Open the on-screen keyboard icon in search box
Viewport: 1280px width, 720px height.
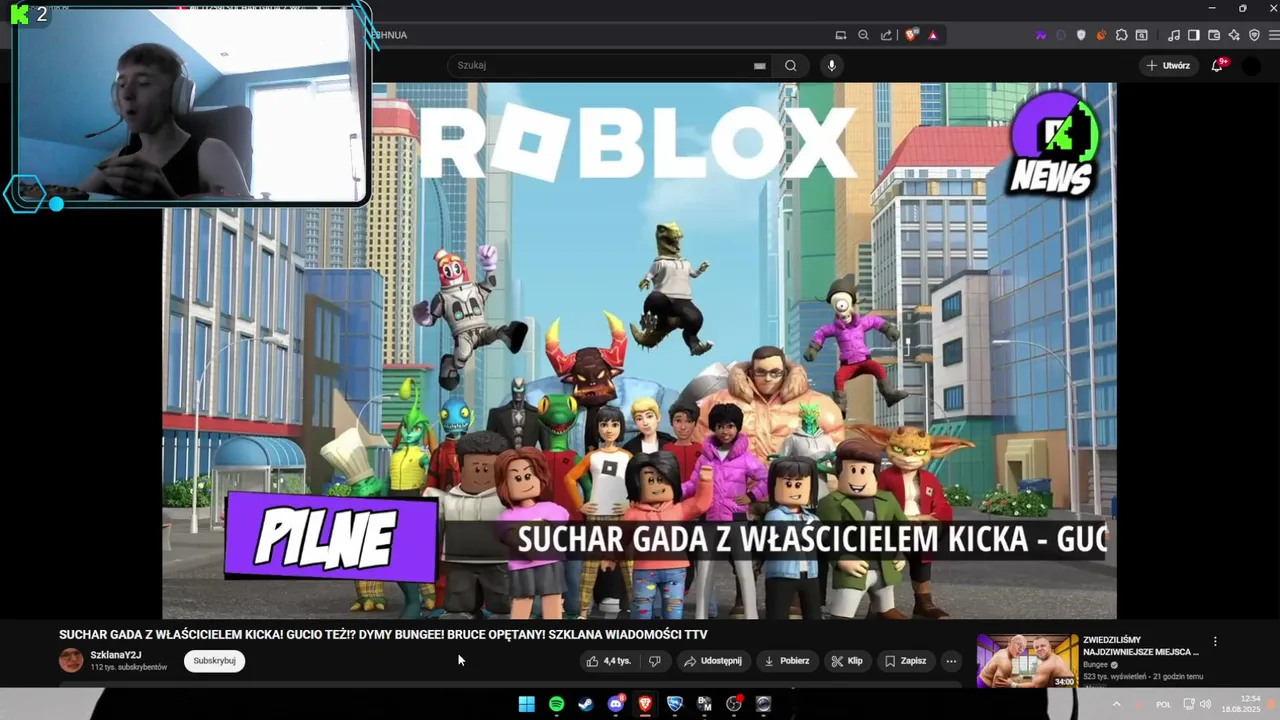pos(760,66)
